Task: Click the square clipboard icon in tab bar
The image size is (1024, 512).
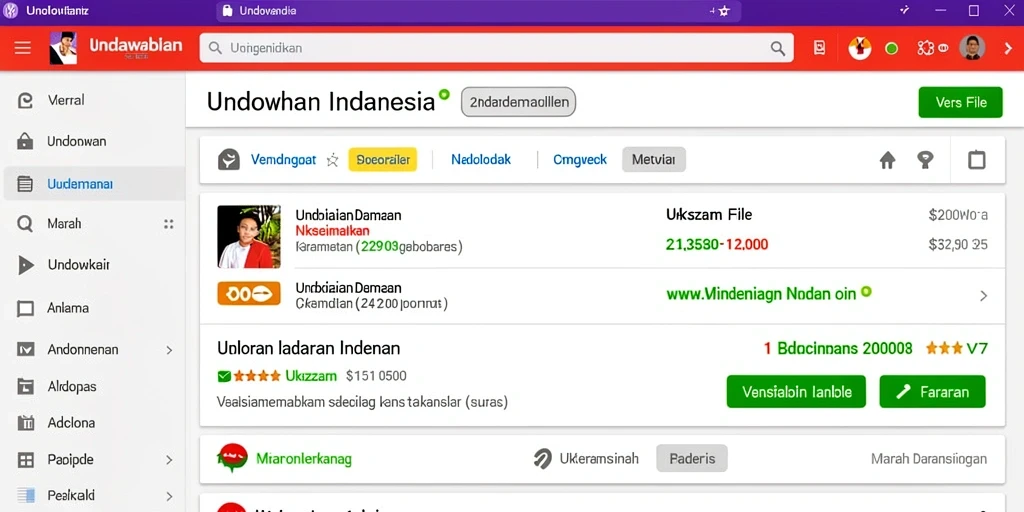Action: (x=976, y=160)
